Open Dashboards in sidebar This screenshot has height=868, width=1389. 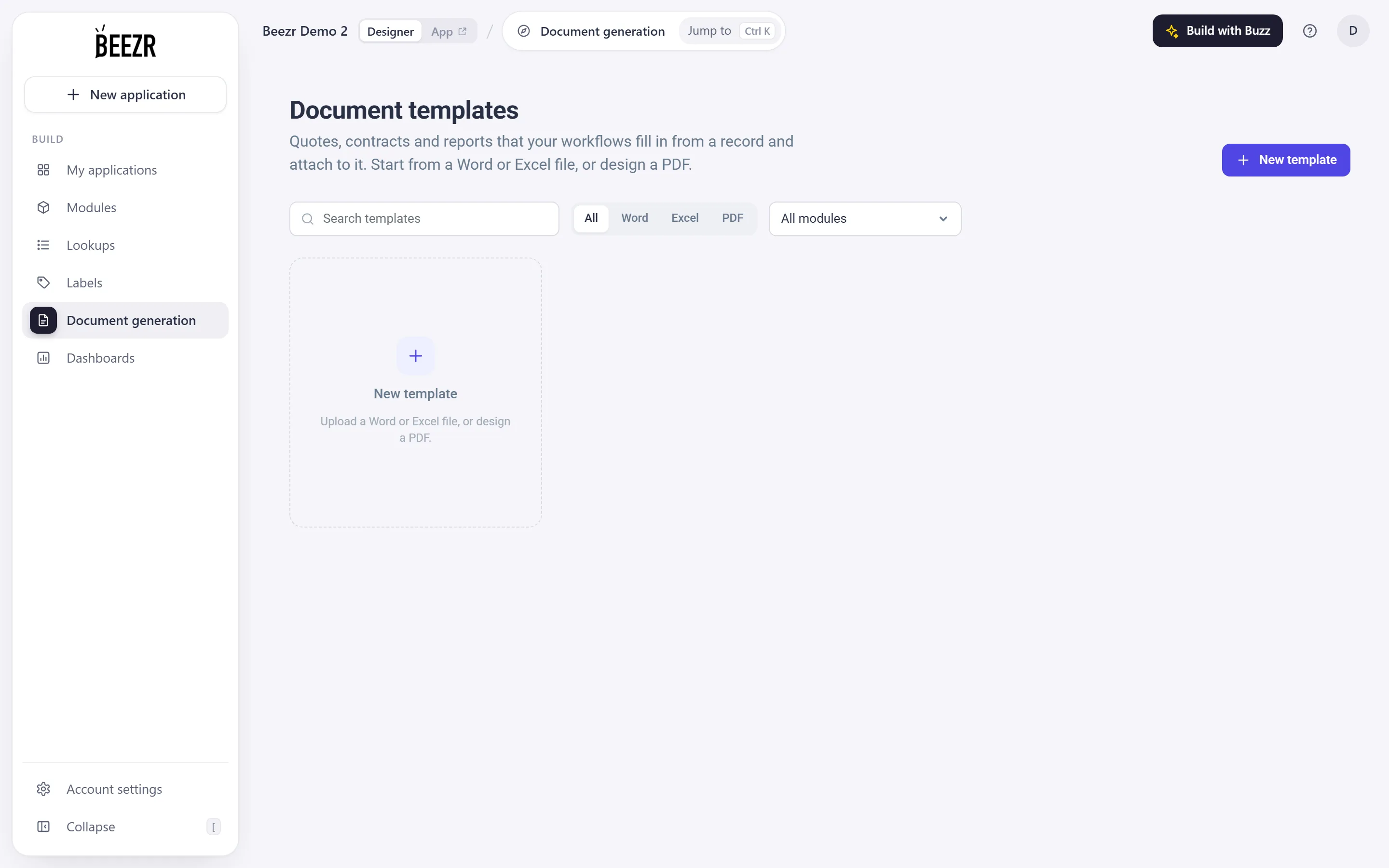[125, 358]
